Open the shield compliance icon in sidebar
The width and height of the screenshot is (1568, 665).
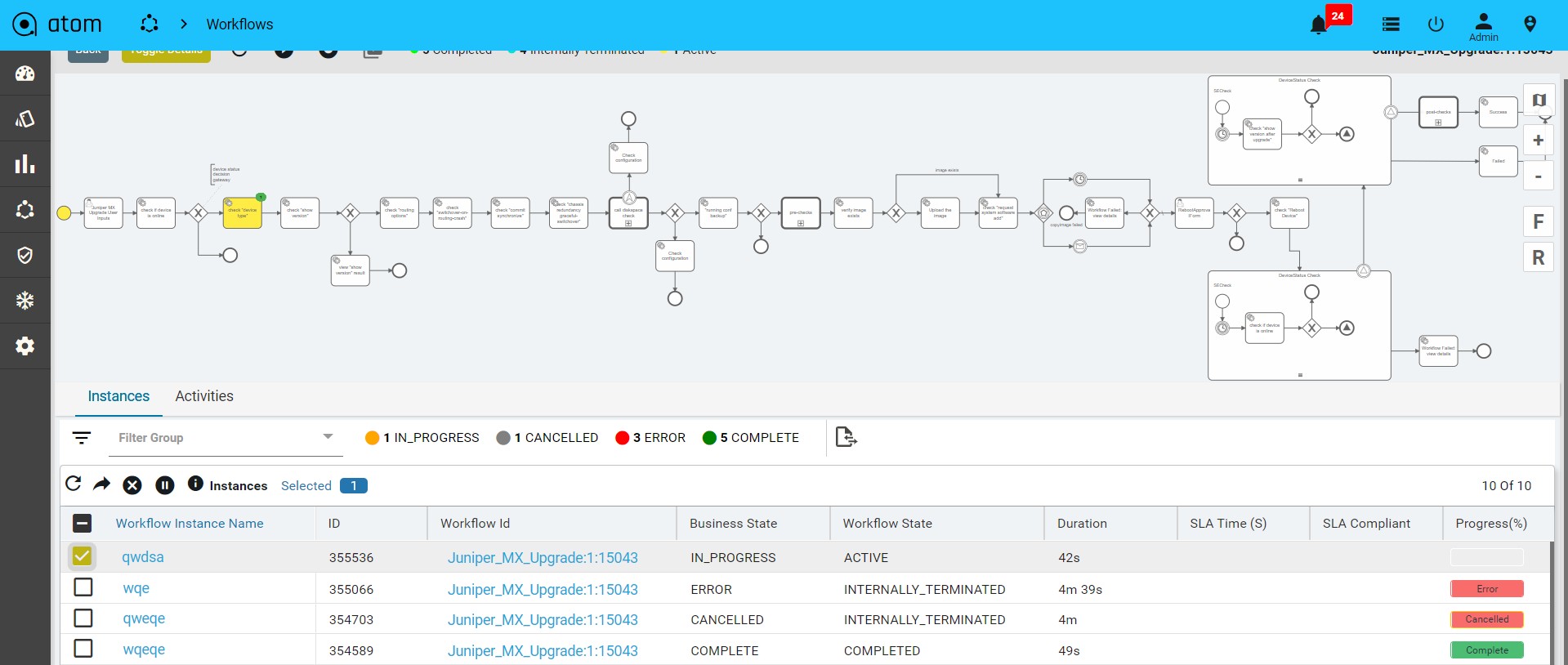click(x=25, y=256)
